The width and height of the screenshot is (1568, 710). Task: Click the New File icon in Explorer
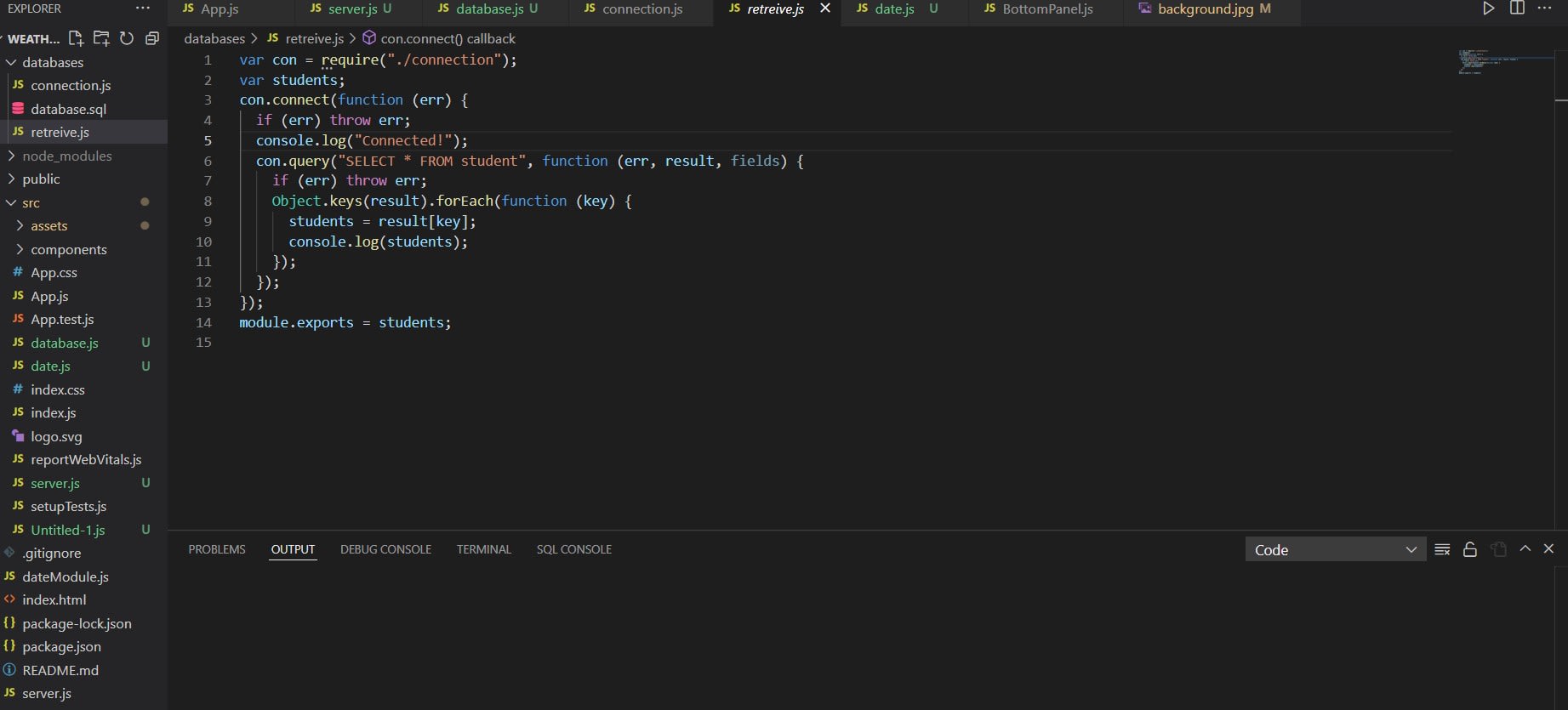click(76, 38)
